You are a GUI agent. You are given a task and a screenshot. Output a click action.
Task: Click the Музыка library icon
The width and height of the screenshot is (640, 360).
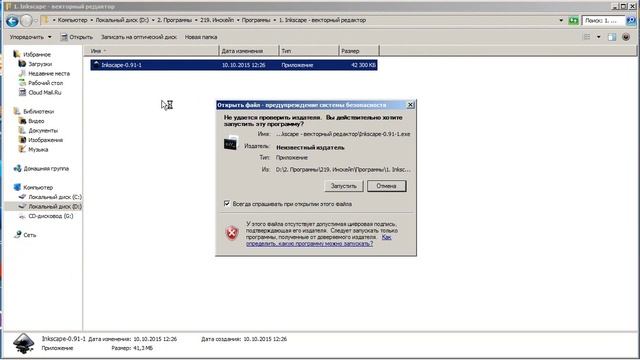(22, 150)
